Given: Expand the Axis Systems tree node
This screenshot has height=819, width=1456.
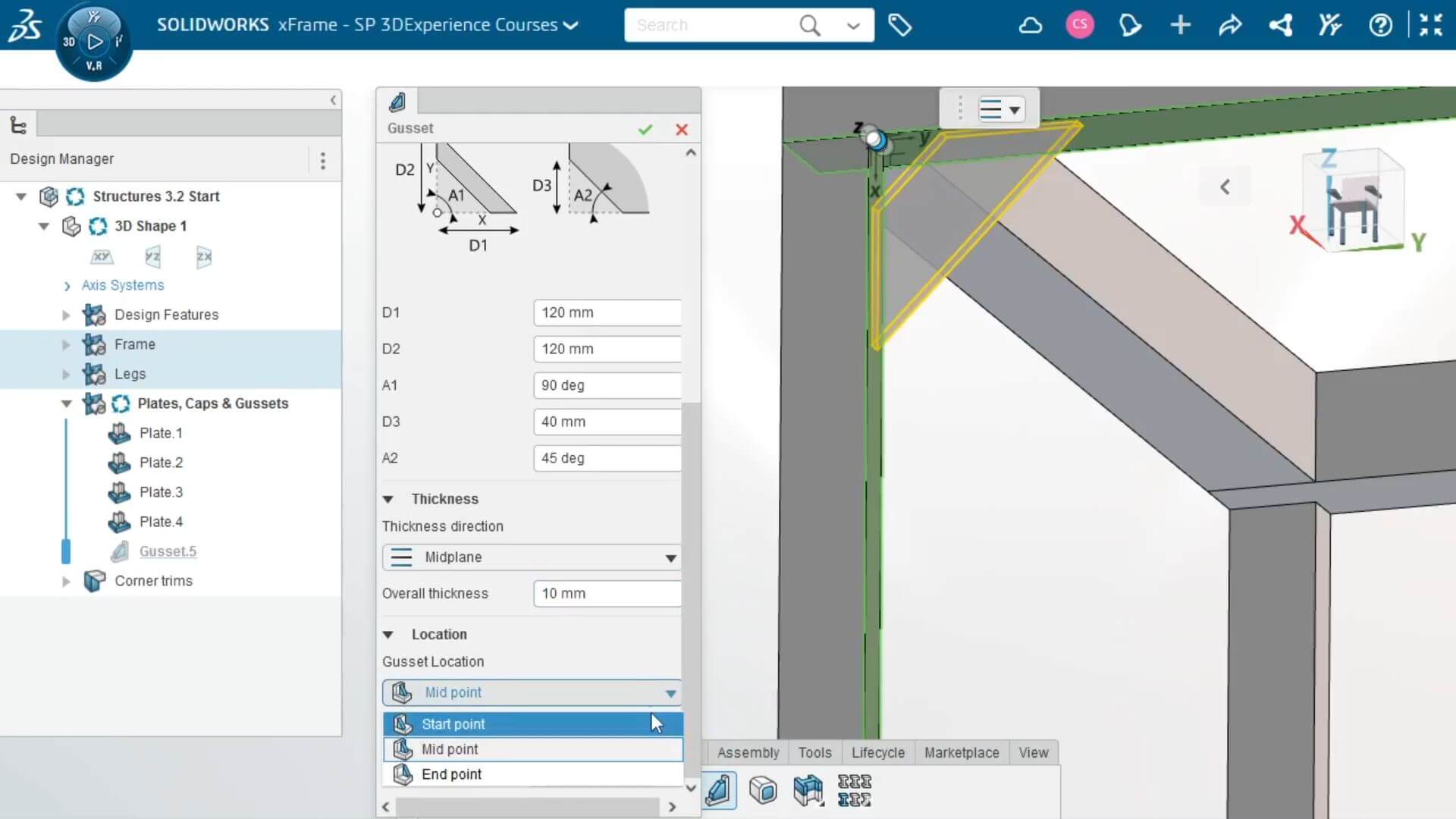Looking at the screenshot, I should [x=67, y=287].
